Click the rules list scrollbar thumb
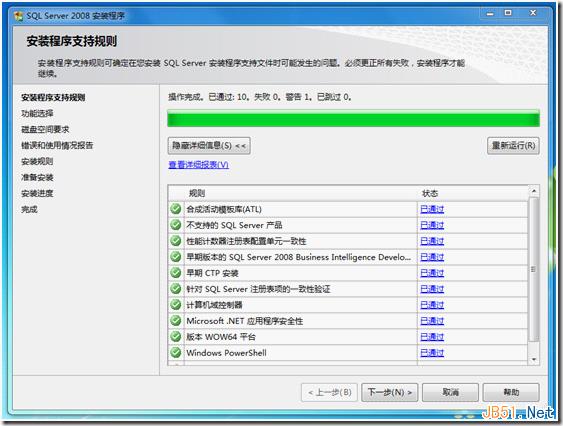563x426 pixels. click(x=534, y=269)
